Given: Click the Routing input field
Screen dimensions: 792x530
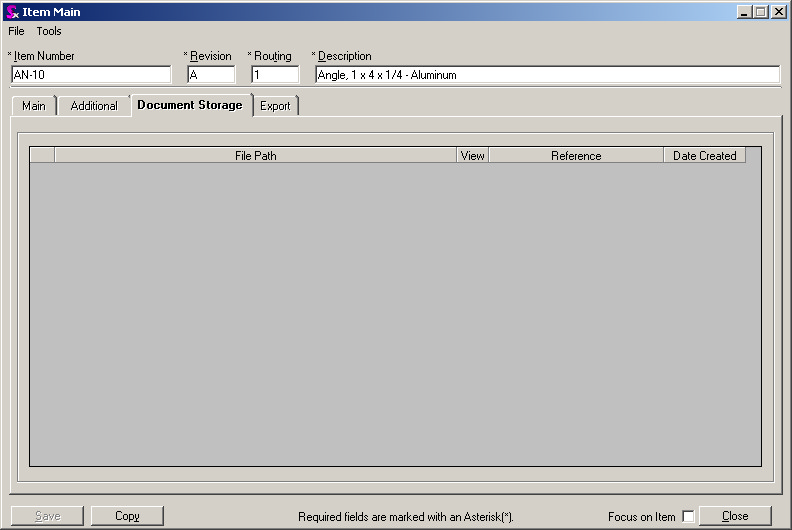Looking at the screenshot, I should click(x=275, y=75).
